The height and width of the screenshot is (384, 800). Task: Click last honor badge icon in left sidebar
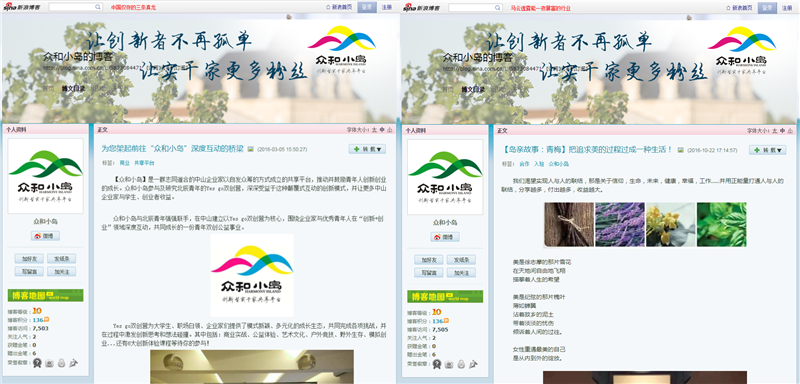74,363
